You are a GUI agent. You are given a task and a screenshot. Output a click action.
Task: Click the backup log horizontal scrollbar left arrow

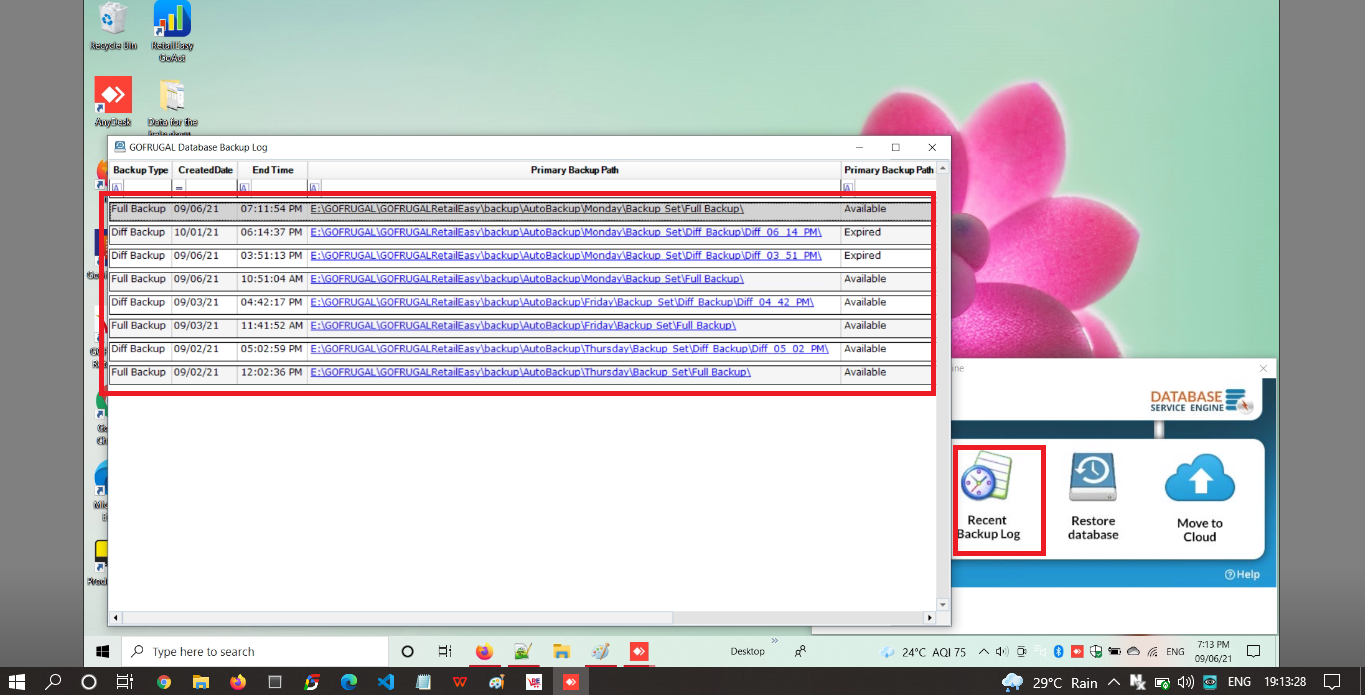pos(115,618)
